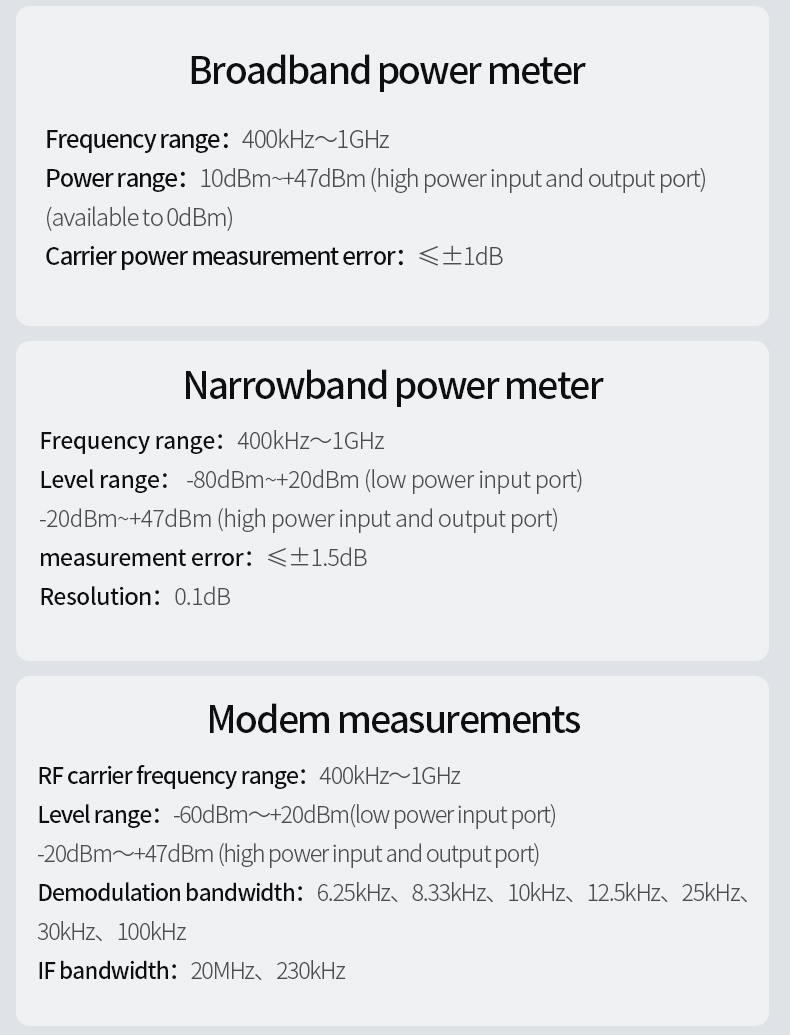This screenshot has height=1035, width=790.
Task: Click the "(available to 0dBm)" note
Action: click(x=139, y=217)
